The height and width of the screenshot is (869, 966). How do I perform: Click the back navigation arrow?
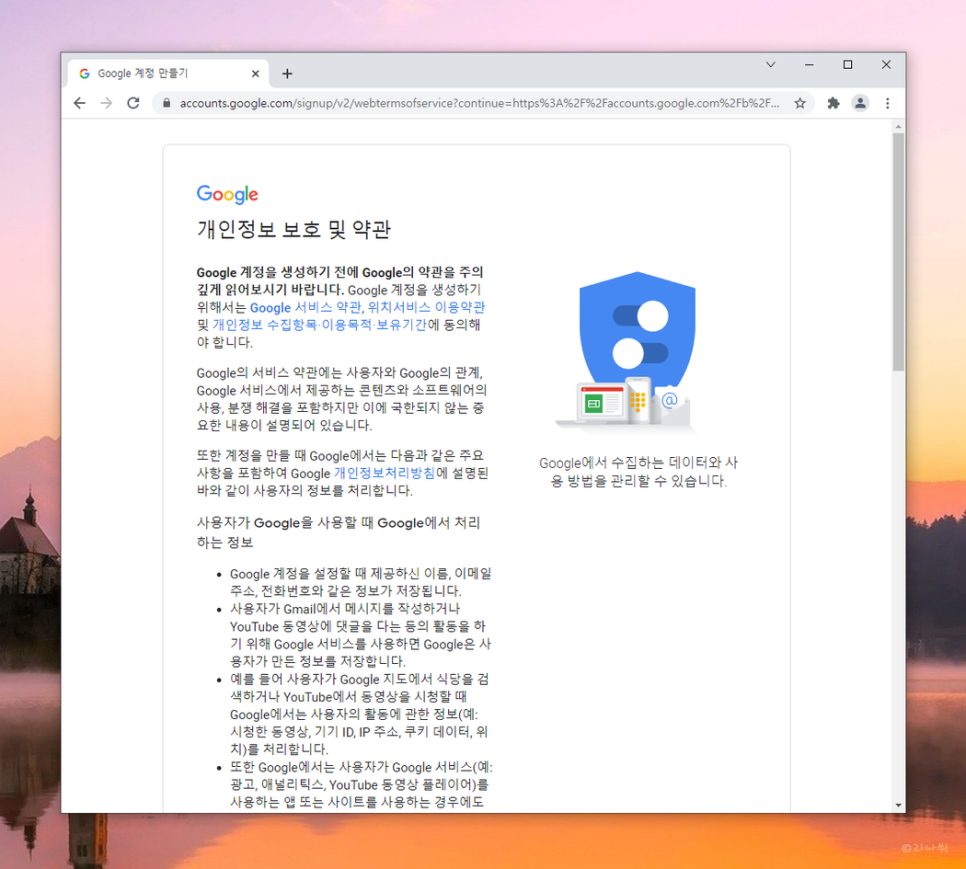80,103
